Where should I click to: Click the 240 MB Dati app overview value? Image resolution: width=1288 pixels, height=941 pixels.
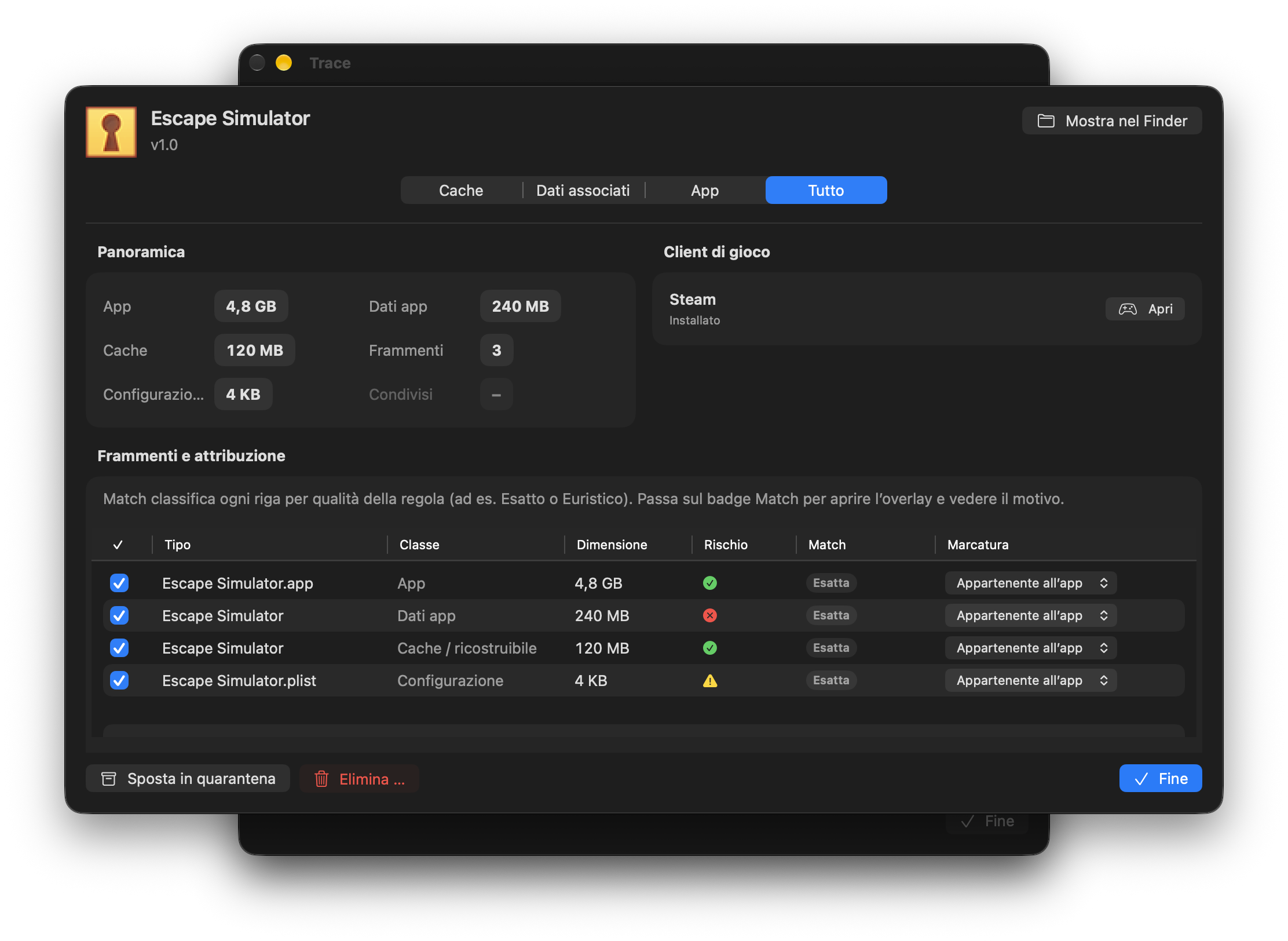[x=520, y=306]
